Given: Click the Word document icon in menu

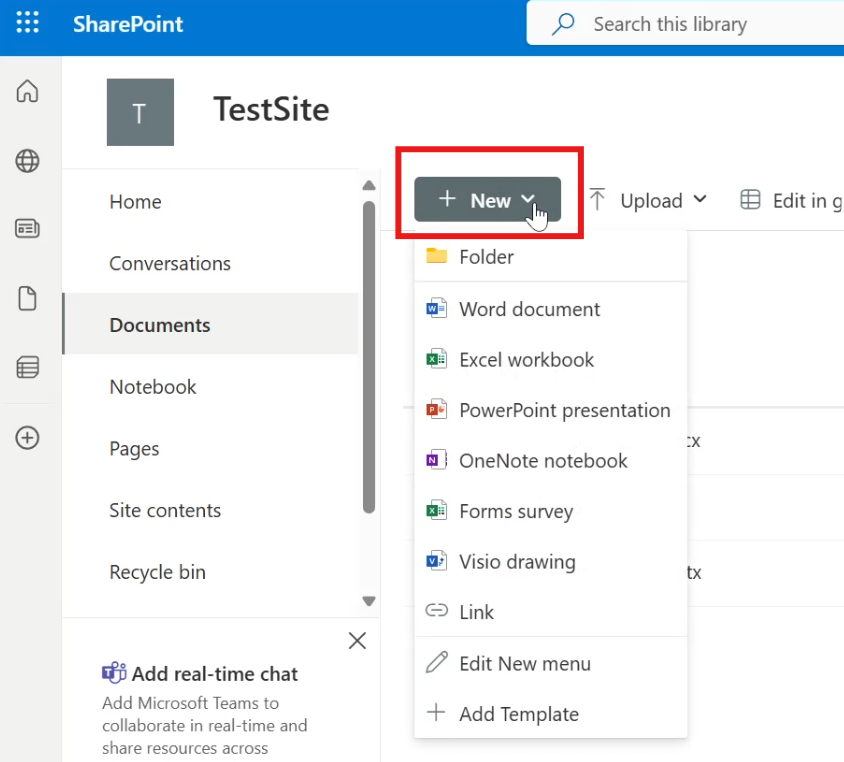Looking at the screenshot, I should (x=437, y=309).
